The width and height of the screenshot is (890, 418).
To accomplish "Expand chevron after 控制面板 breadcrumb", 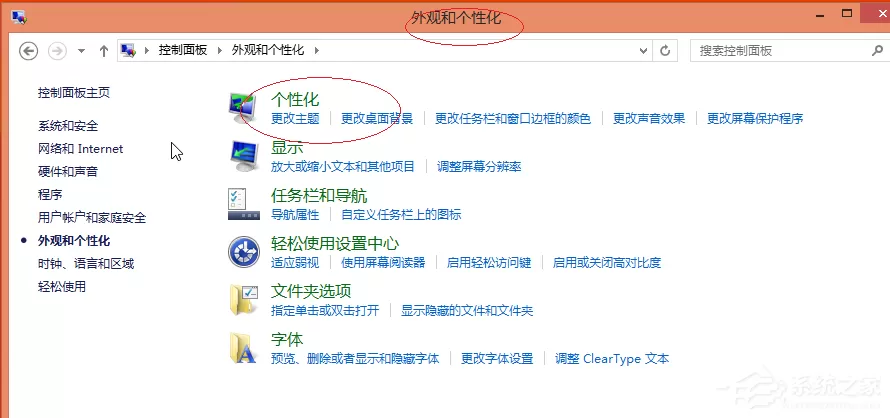I will click(x=220, y=51).
